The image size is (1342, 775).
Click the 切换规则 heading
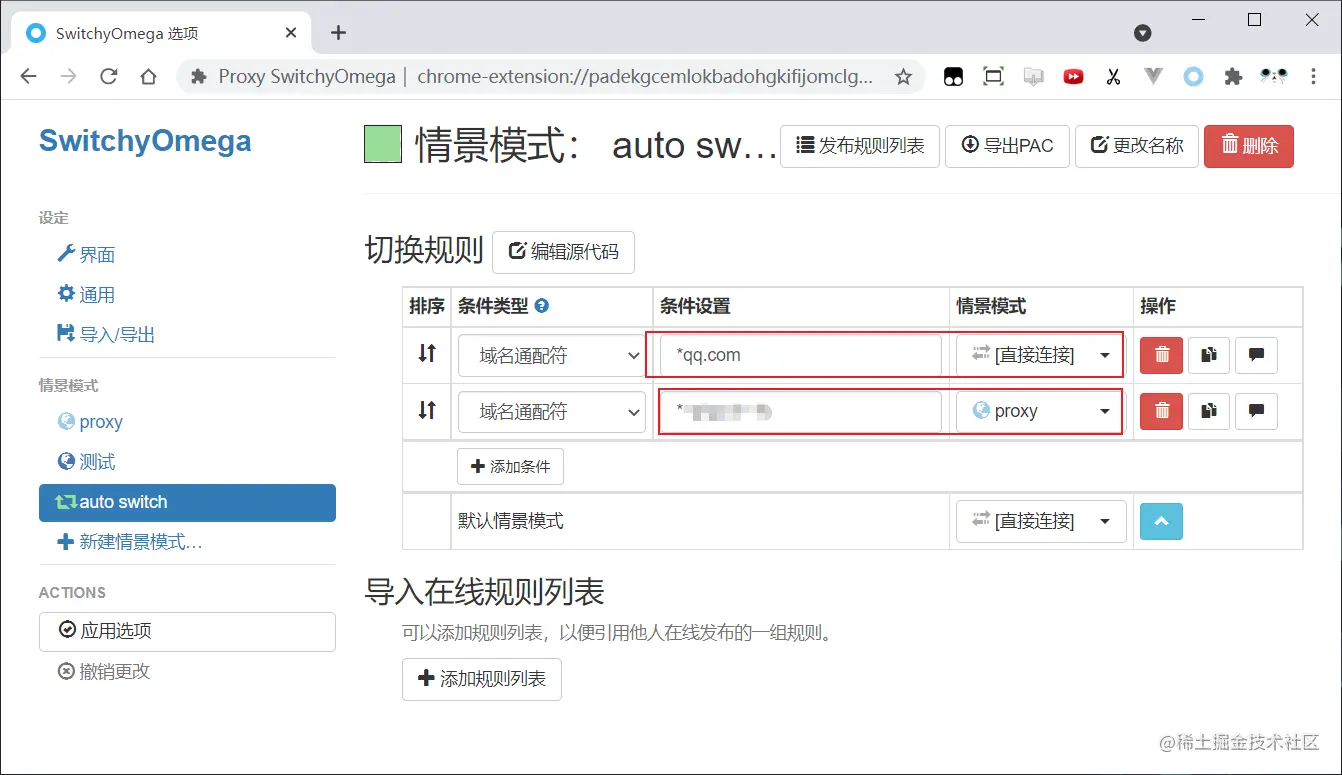coord(424,250)
